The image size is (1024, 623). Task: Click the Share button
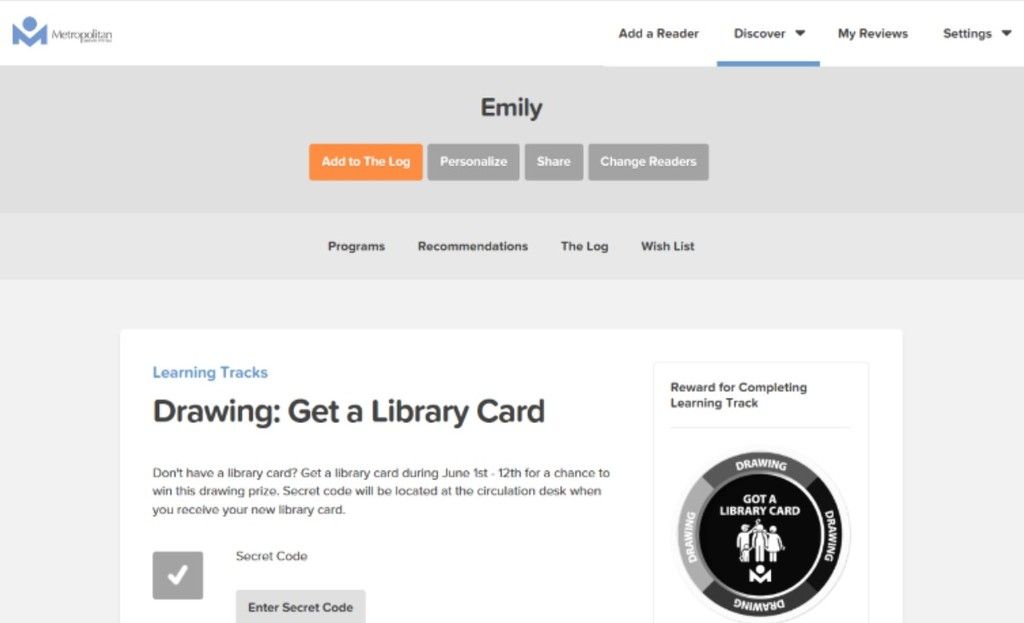point(554,162)
